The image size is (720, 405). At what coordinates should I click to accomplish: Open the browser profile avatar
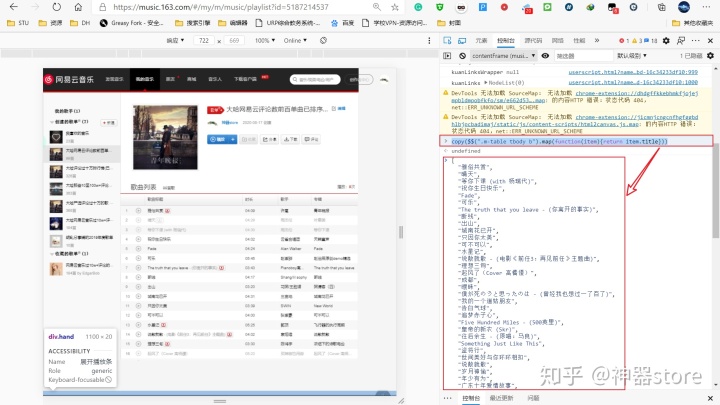(x=684, y=7)
